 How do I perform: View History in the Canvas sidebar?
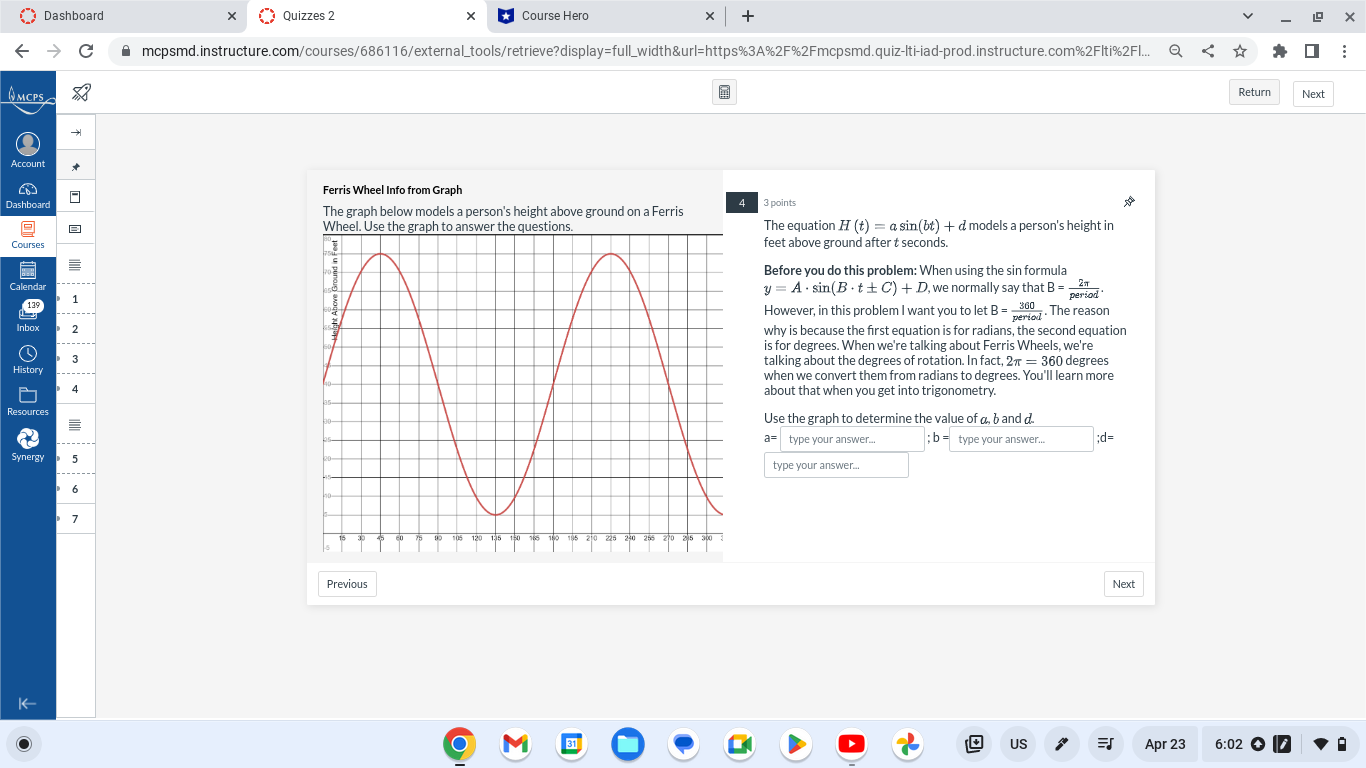27,358
